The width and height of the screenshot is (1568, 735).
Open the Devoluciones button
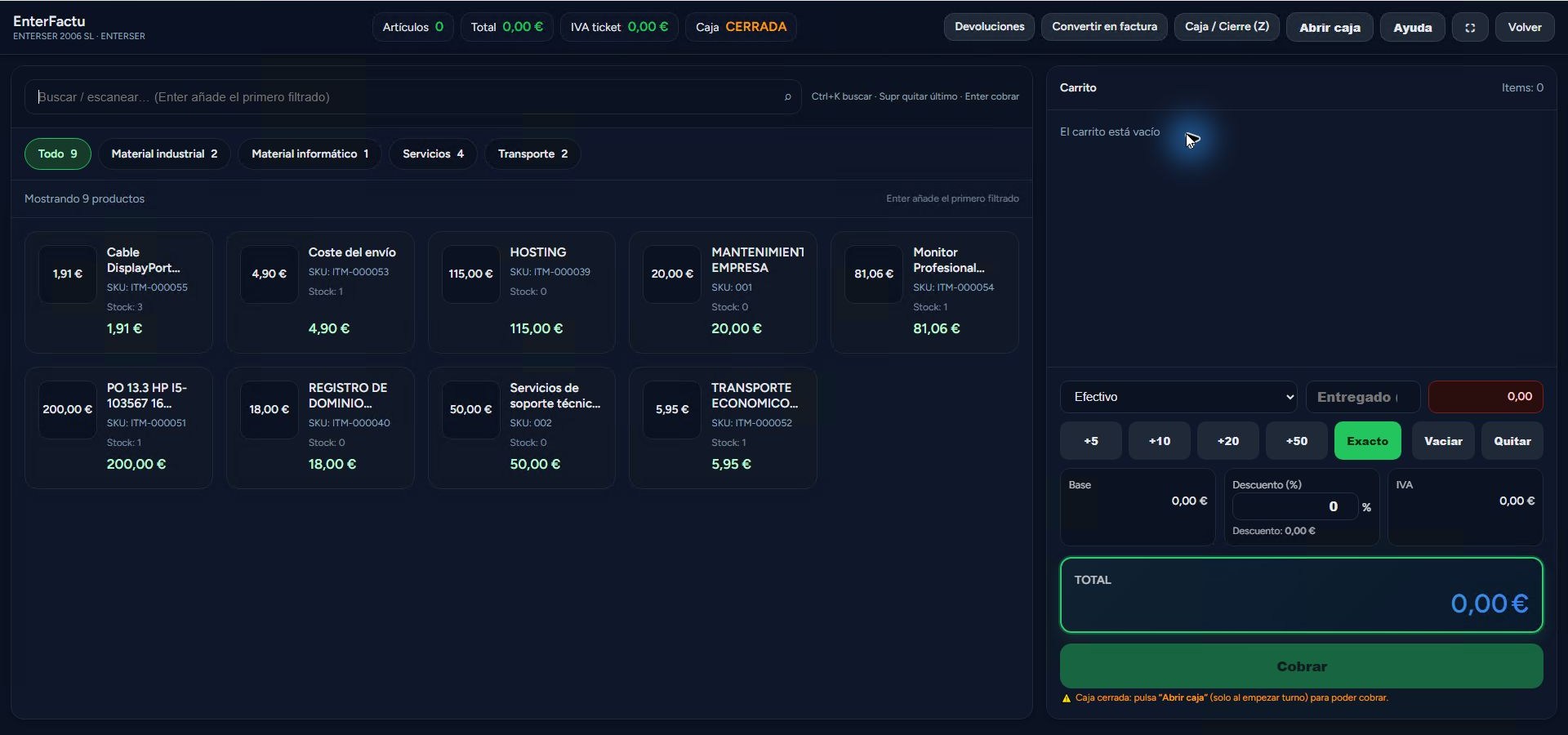click(989, 27)
